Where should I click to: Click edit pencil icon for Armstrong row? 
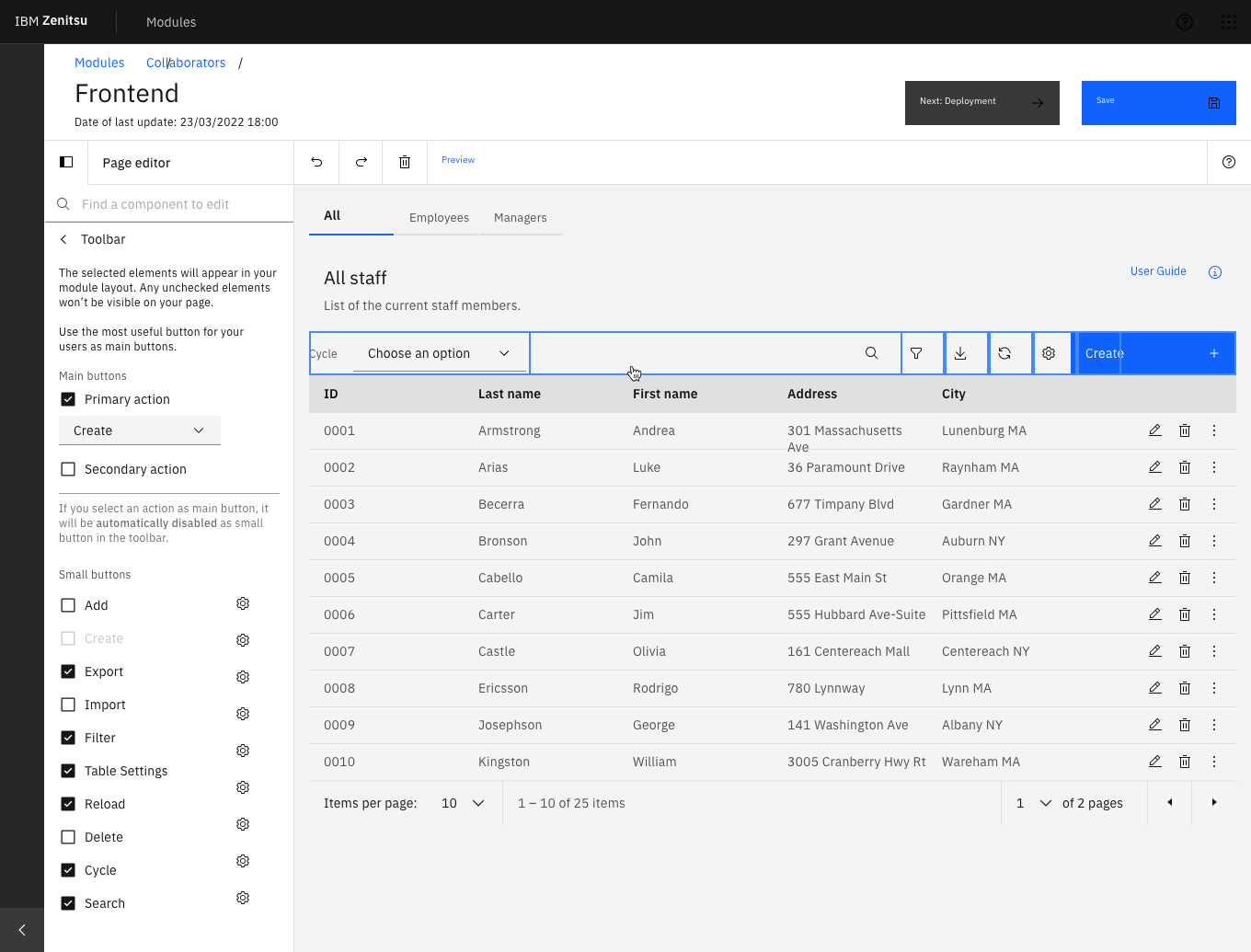[x=1155, y=430]
